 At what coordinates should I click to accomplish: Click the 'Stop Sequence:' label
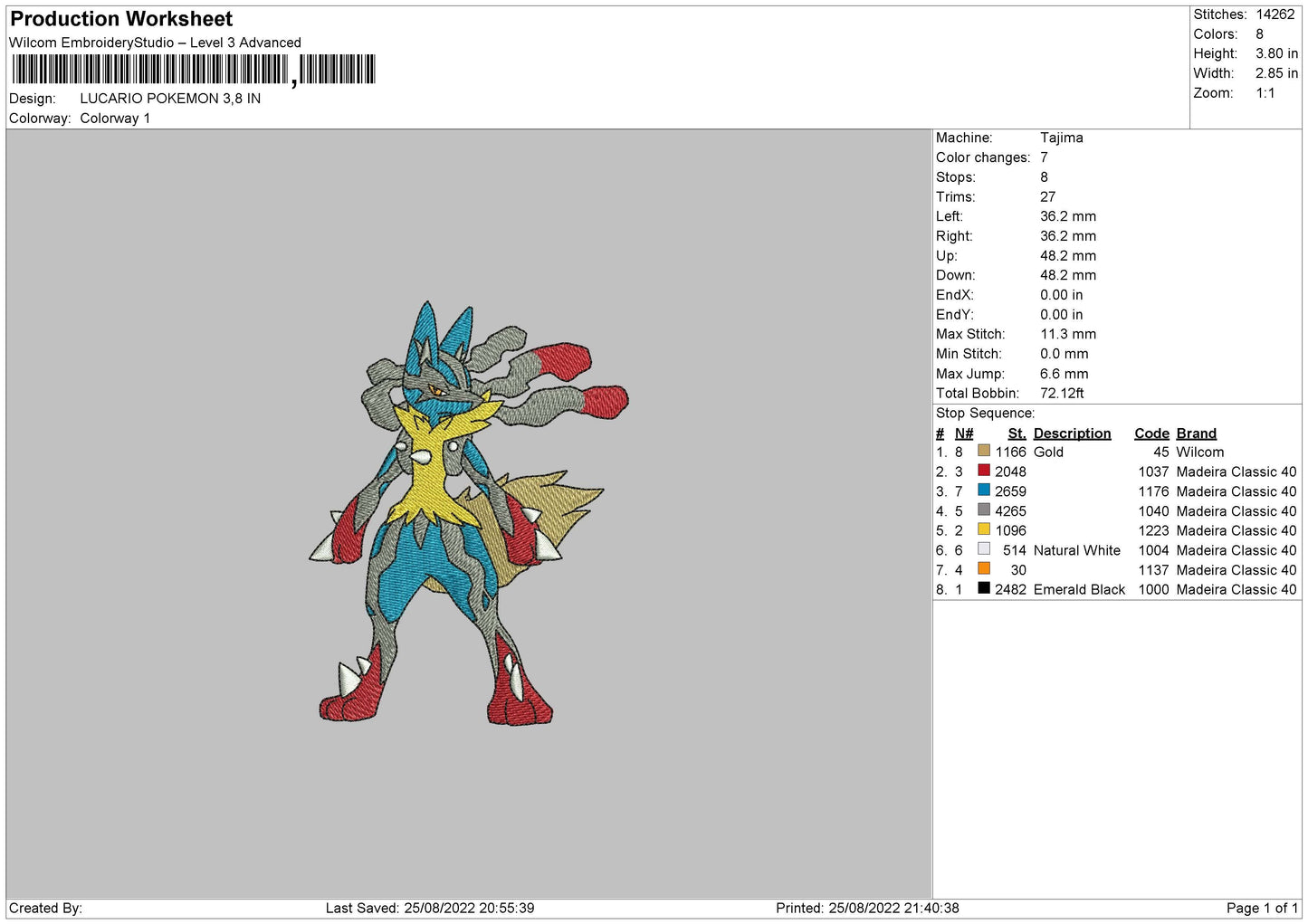coord(985,414)
